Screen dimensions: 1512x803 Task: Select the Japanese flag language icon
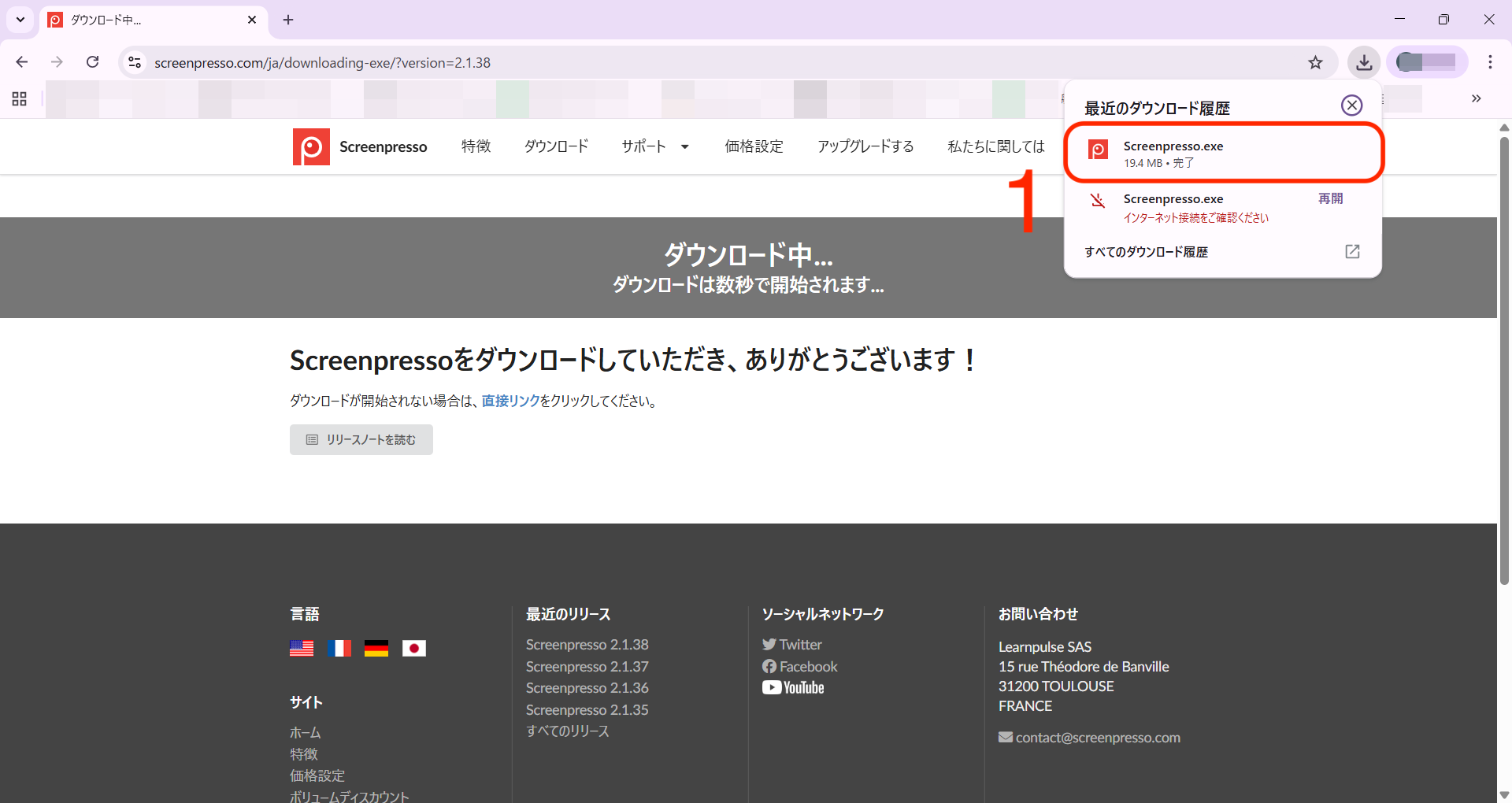[x=413, y=647]
